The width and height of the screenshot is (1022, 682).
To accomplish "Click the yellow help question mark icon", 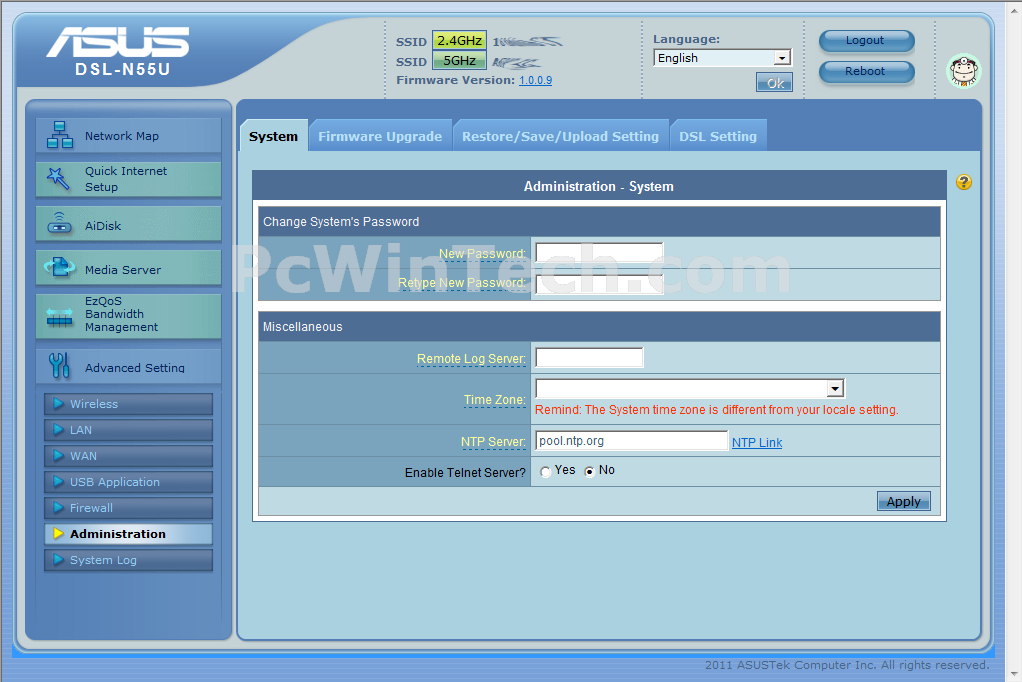I will (x=964, y=182).
